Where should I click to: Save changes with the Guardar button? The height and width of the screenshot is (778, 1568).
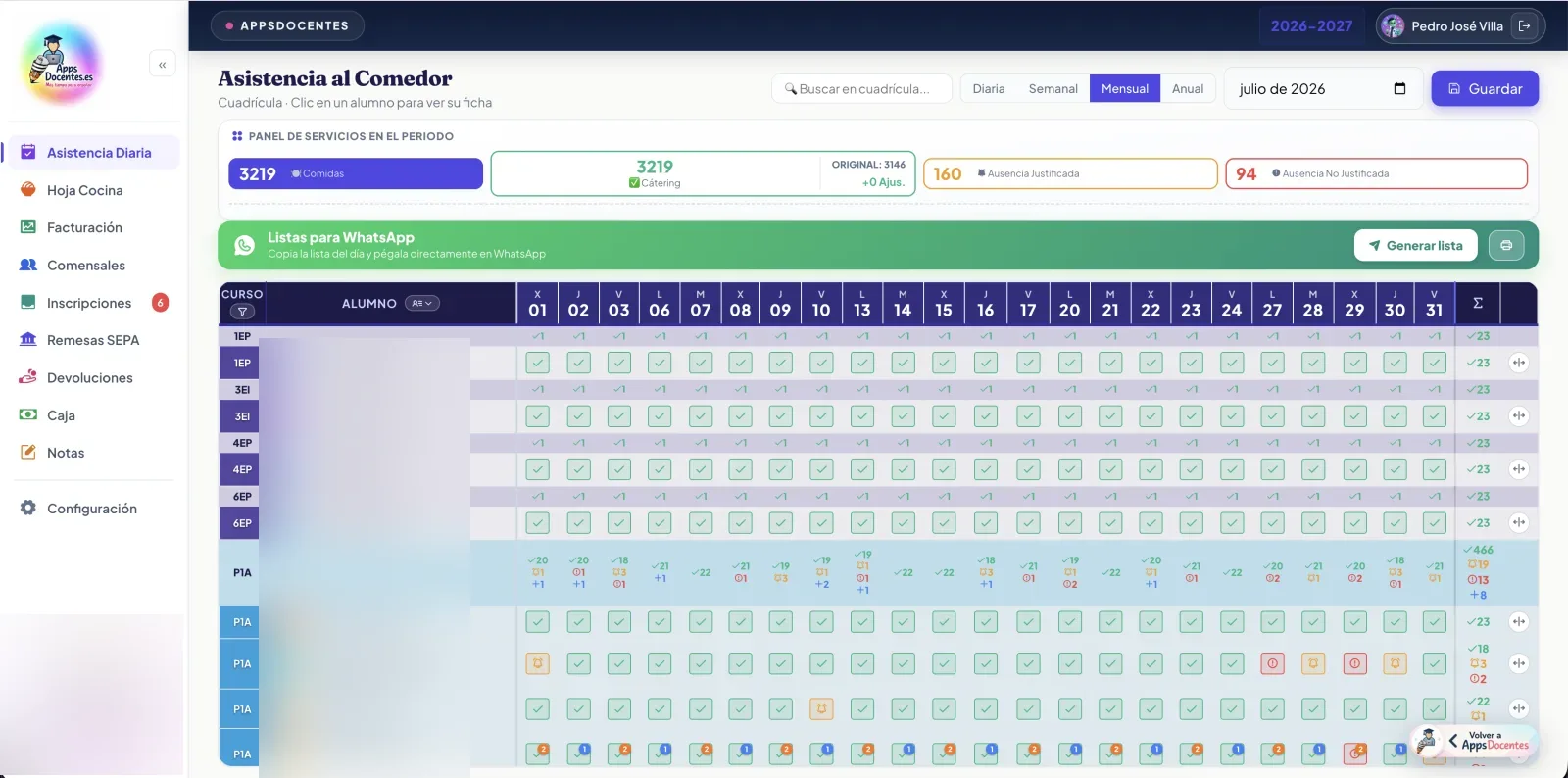(x=1485, y=88)
